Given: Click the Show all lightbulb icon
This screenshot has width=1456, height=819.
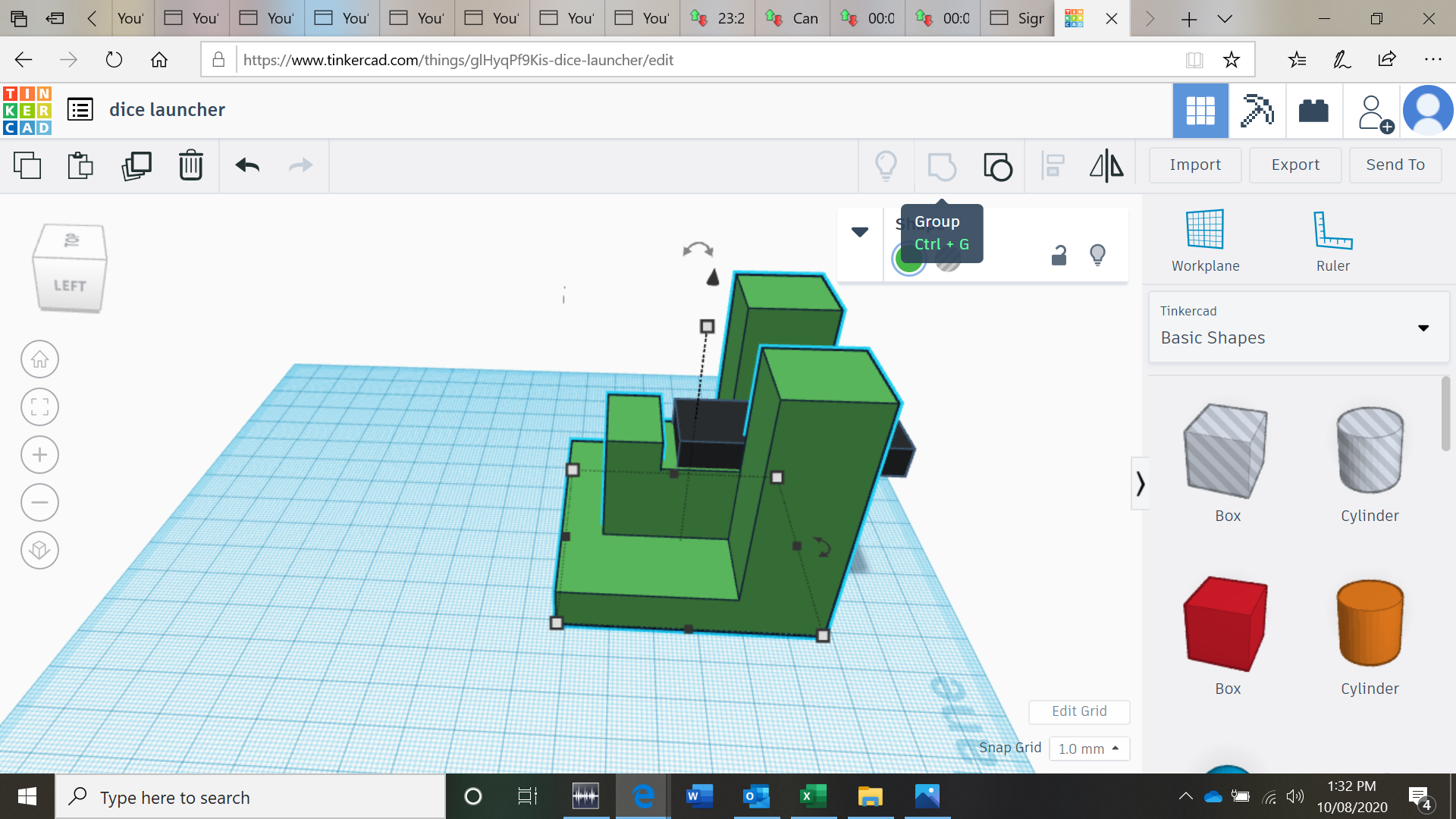Looking at the screenshot, I should coord(886,165).
